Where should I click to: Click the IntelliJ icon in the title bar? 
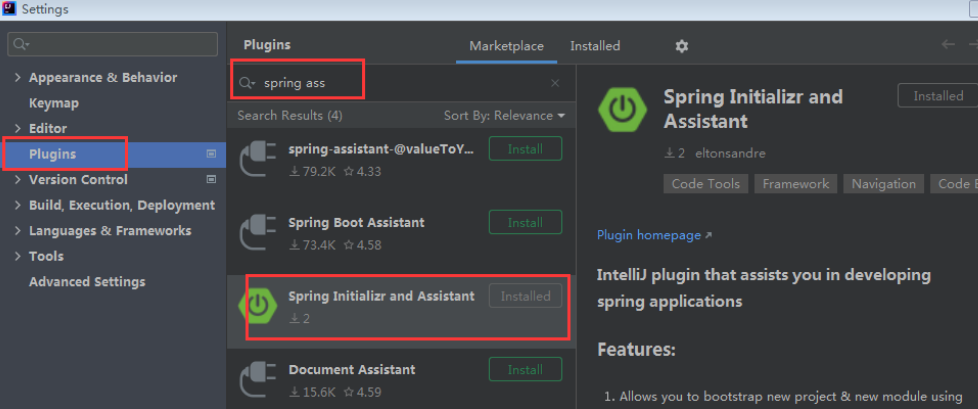(x=9, y=9)
